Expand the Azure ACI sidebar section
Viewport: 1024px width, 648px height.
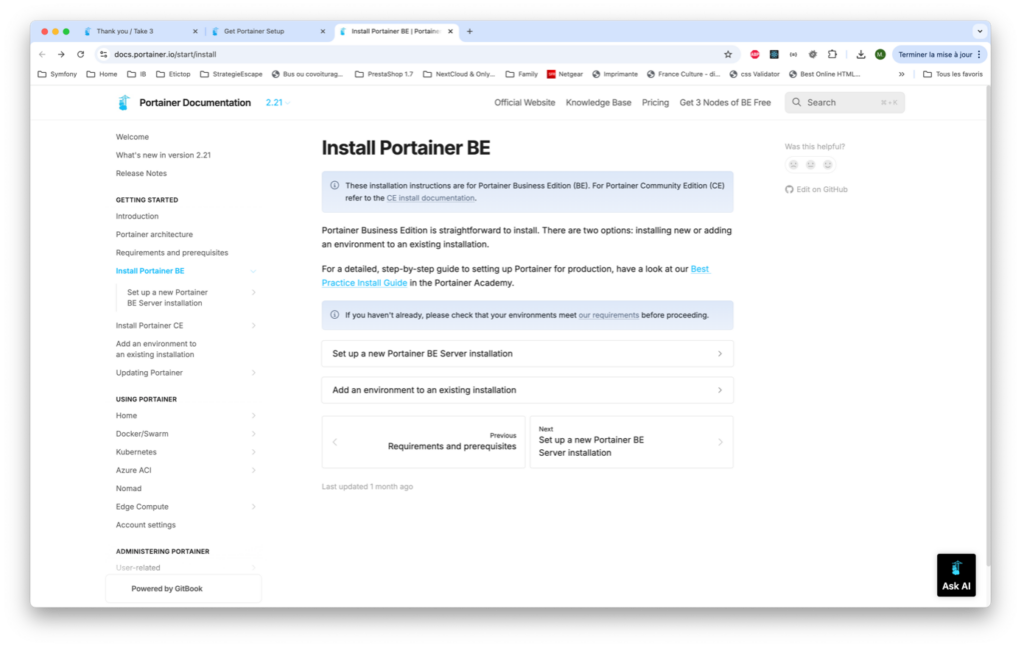253,470
